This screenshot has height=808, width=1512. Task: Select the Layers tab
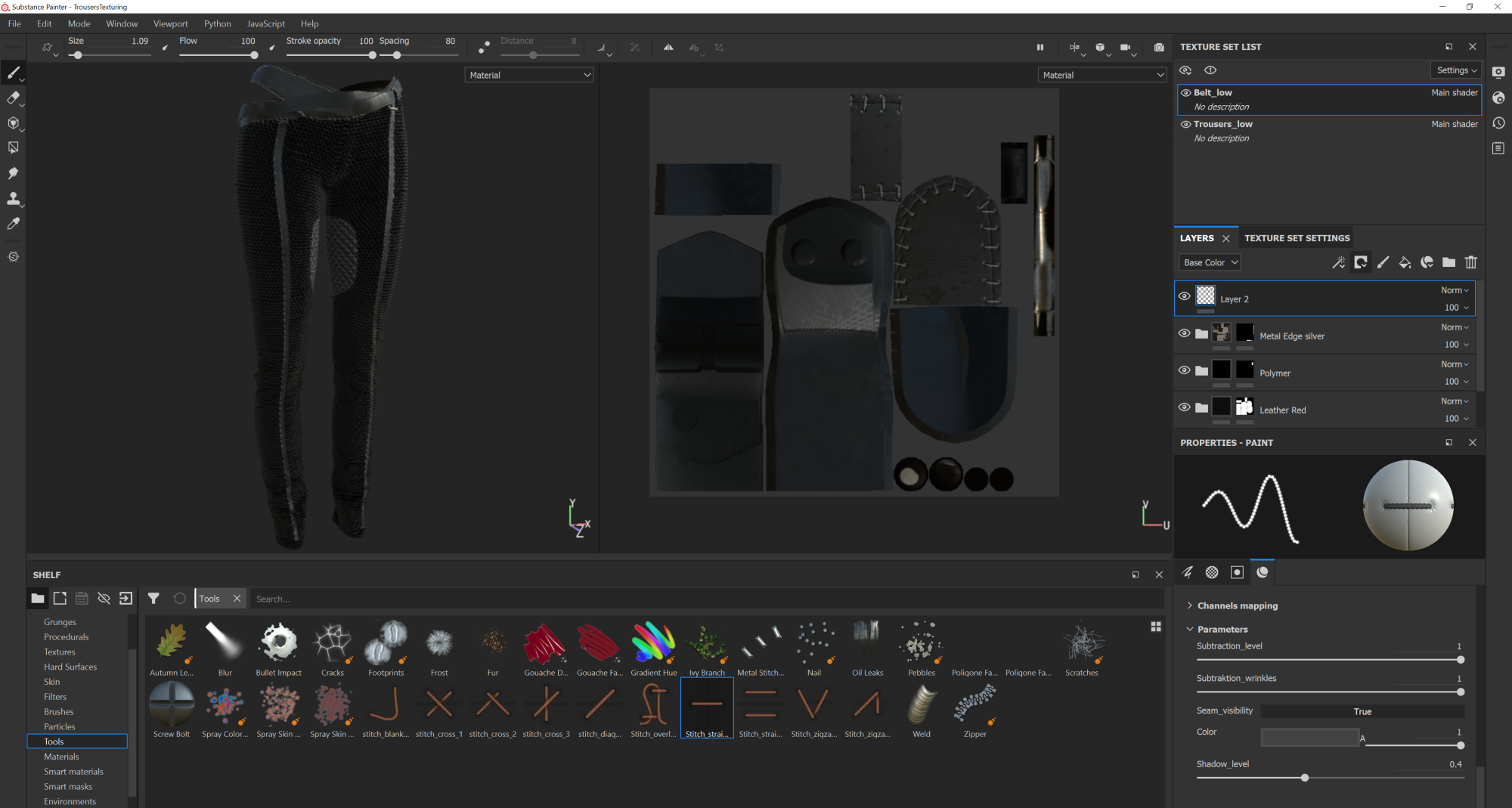pos(1197,238)
